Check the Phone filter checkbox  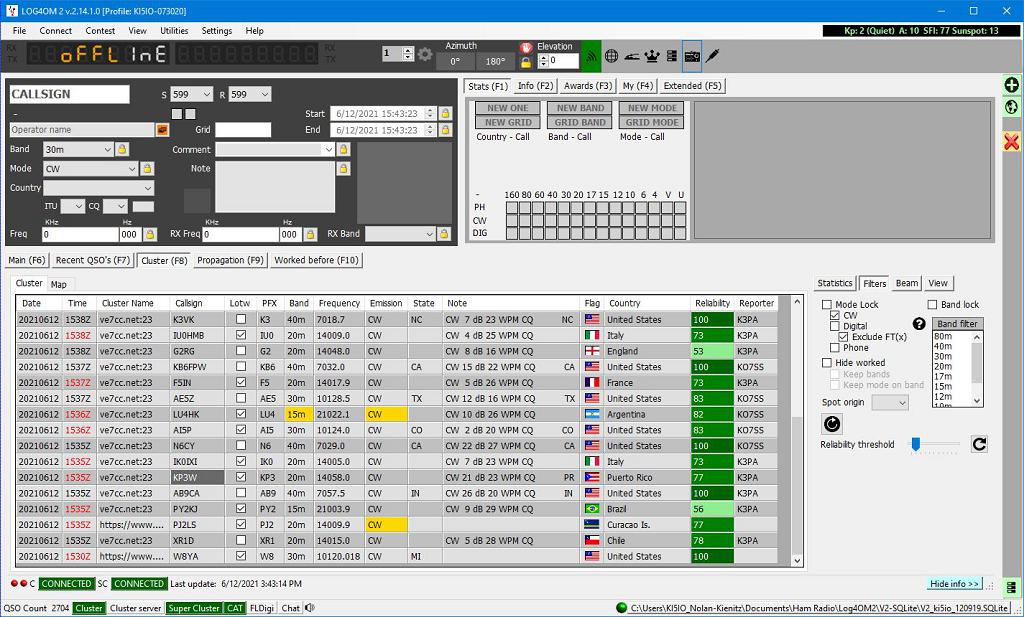[x=835, y=347]
